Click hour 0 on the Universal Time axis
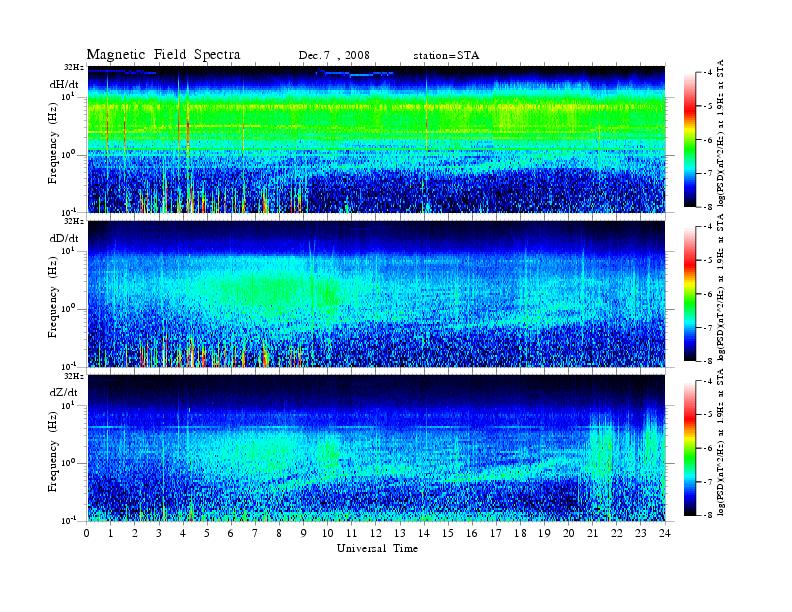Image resolution: width=792 pixels, height=612 pixels. (87, 533)
